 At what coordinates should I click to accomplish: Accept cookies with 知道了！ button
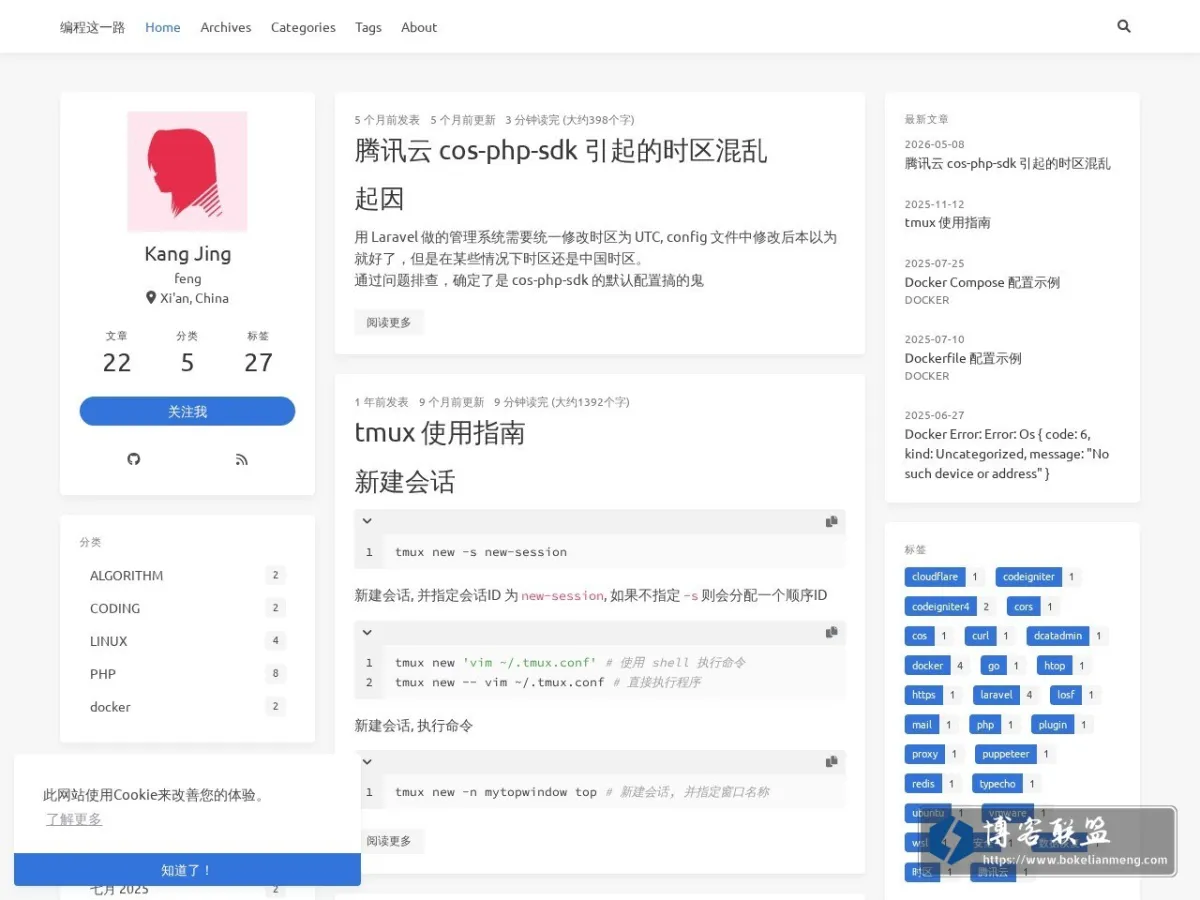[x=187, y=870]
